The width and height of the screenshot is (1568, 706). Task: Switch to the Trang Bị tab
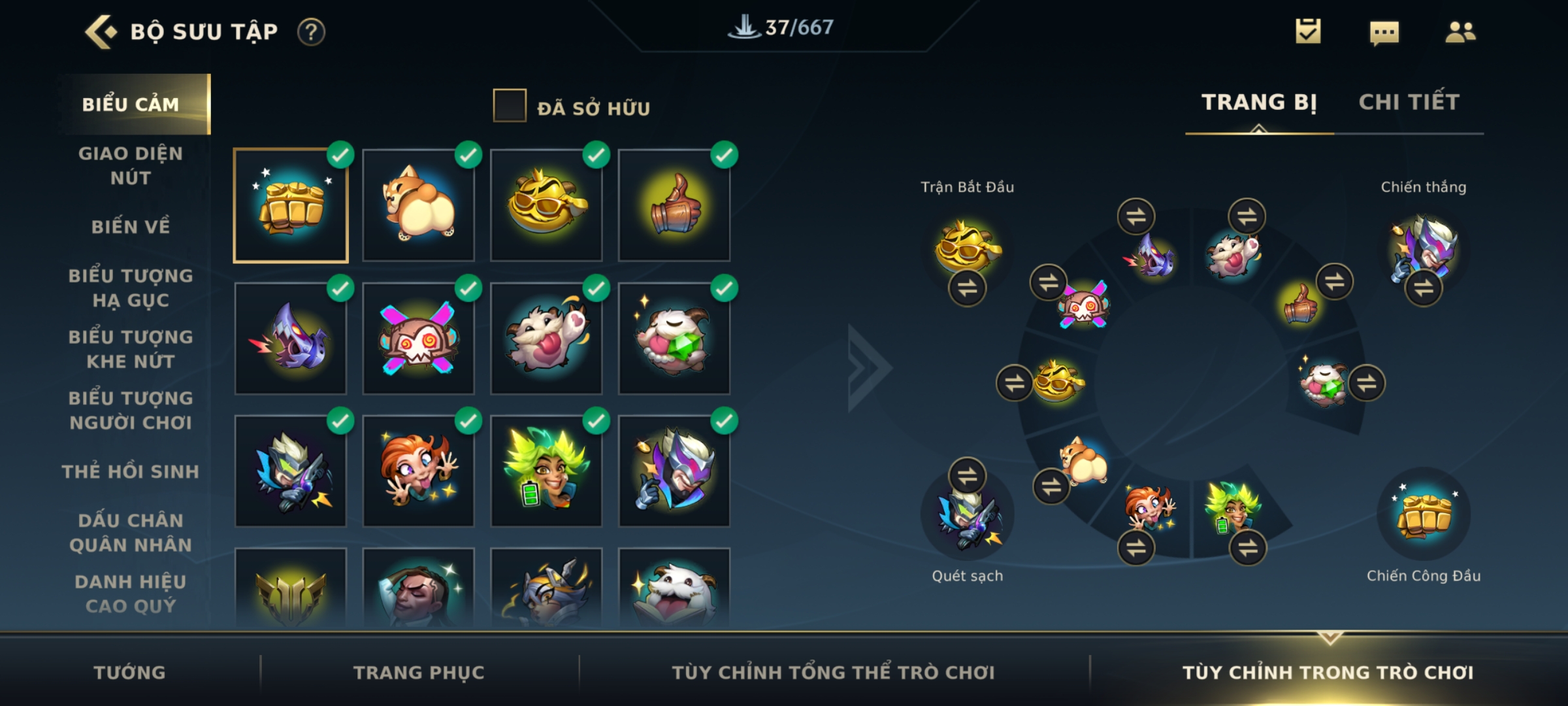tap(1259, 102)
